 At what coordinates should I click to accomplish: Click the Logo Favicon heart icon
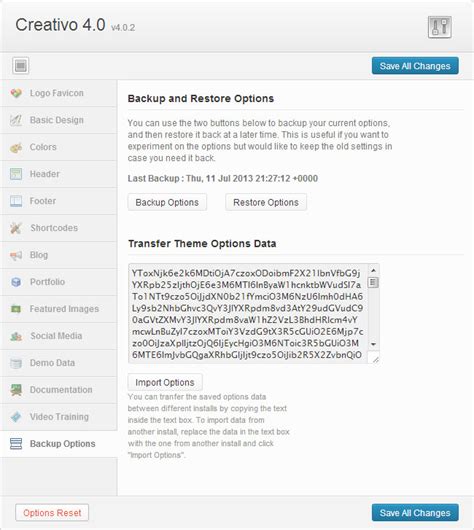pos(16,93)
